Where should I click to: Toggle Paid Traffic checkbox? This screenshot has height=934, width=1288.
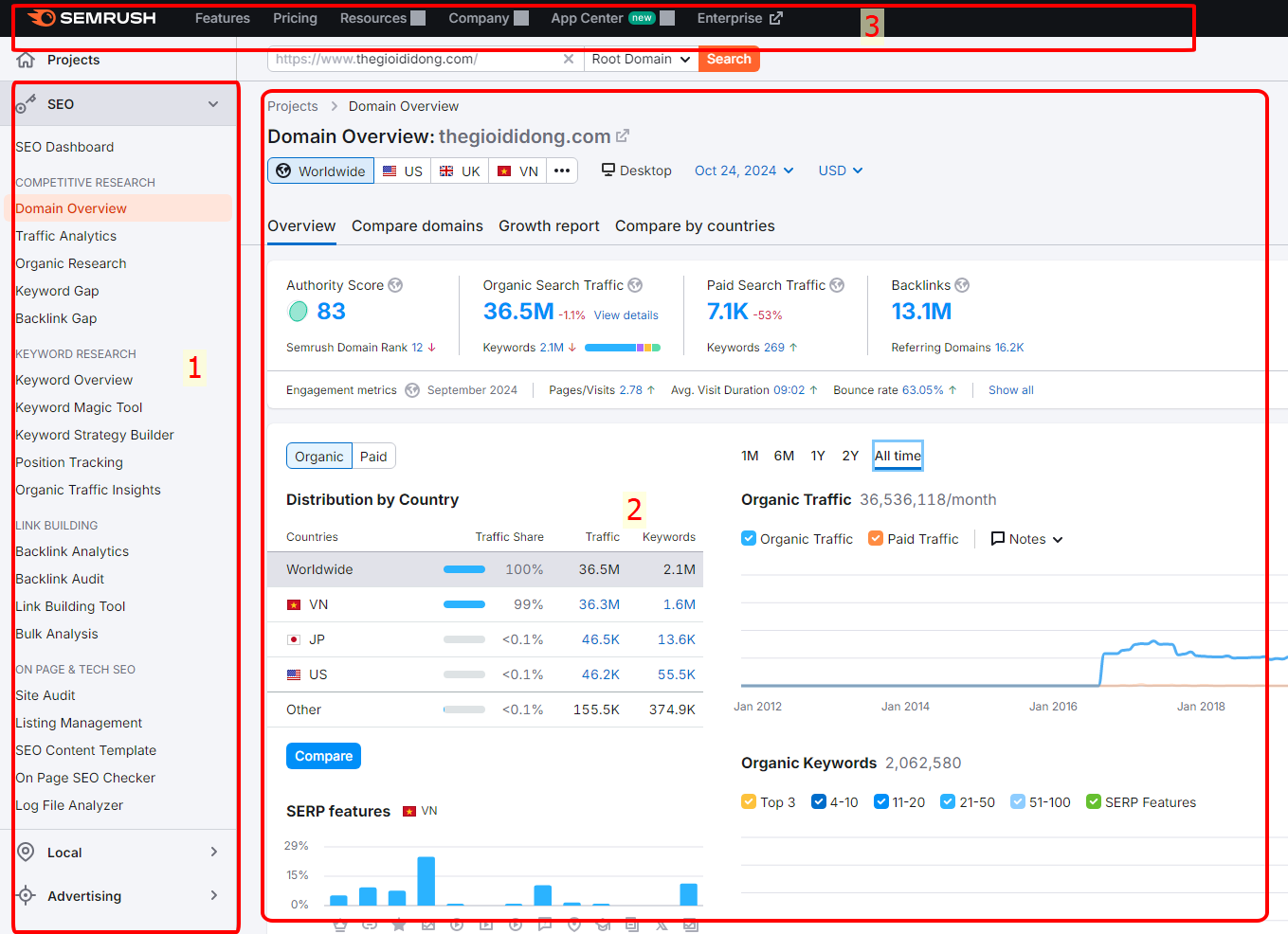[876, 538]
